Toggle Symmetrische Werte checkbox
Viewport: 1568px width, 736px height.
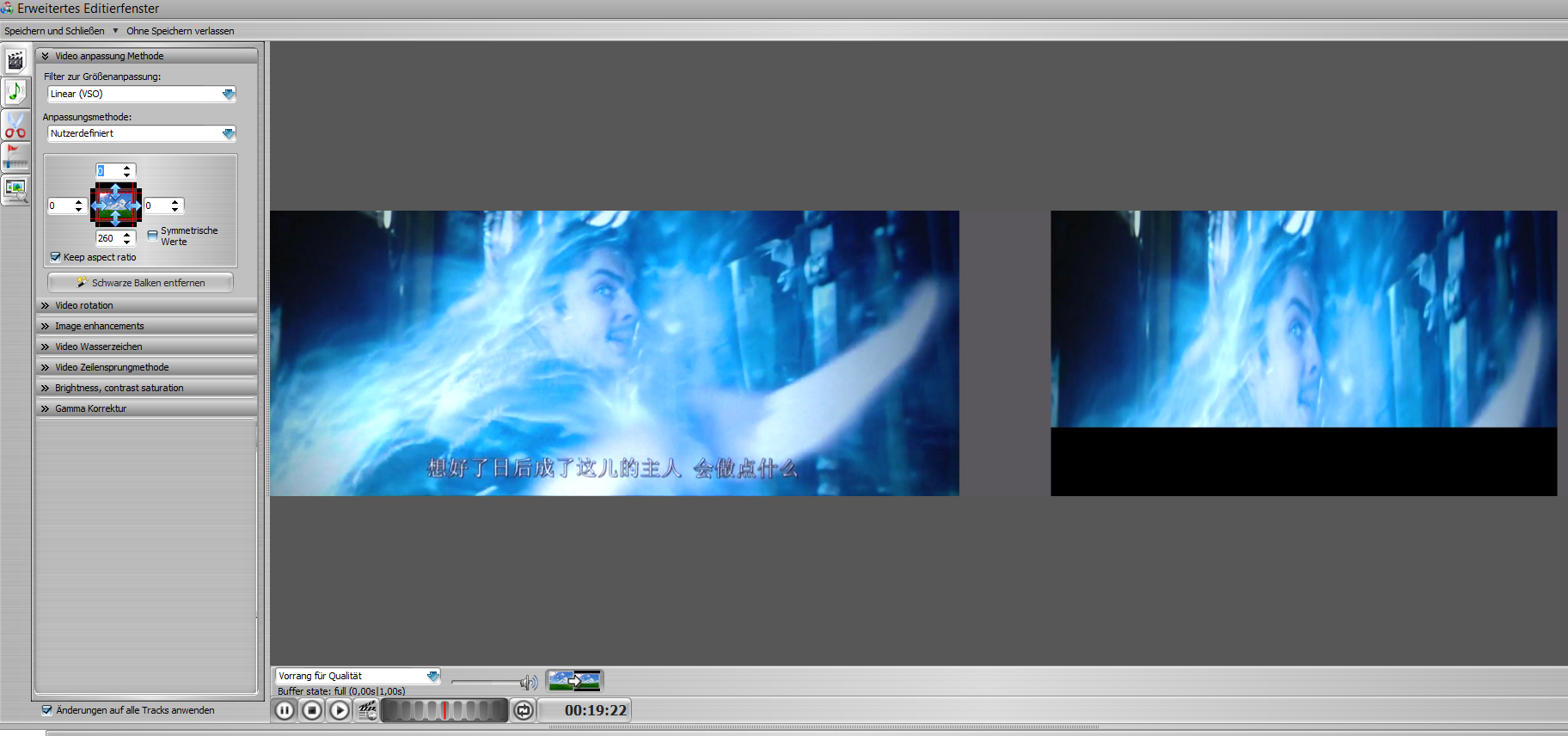click(x=153, y=235)
